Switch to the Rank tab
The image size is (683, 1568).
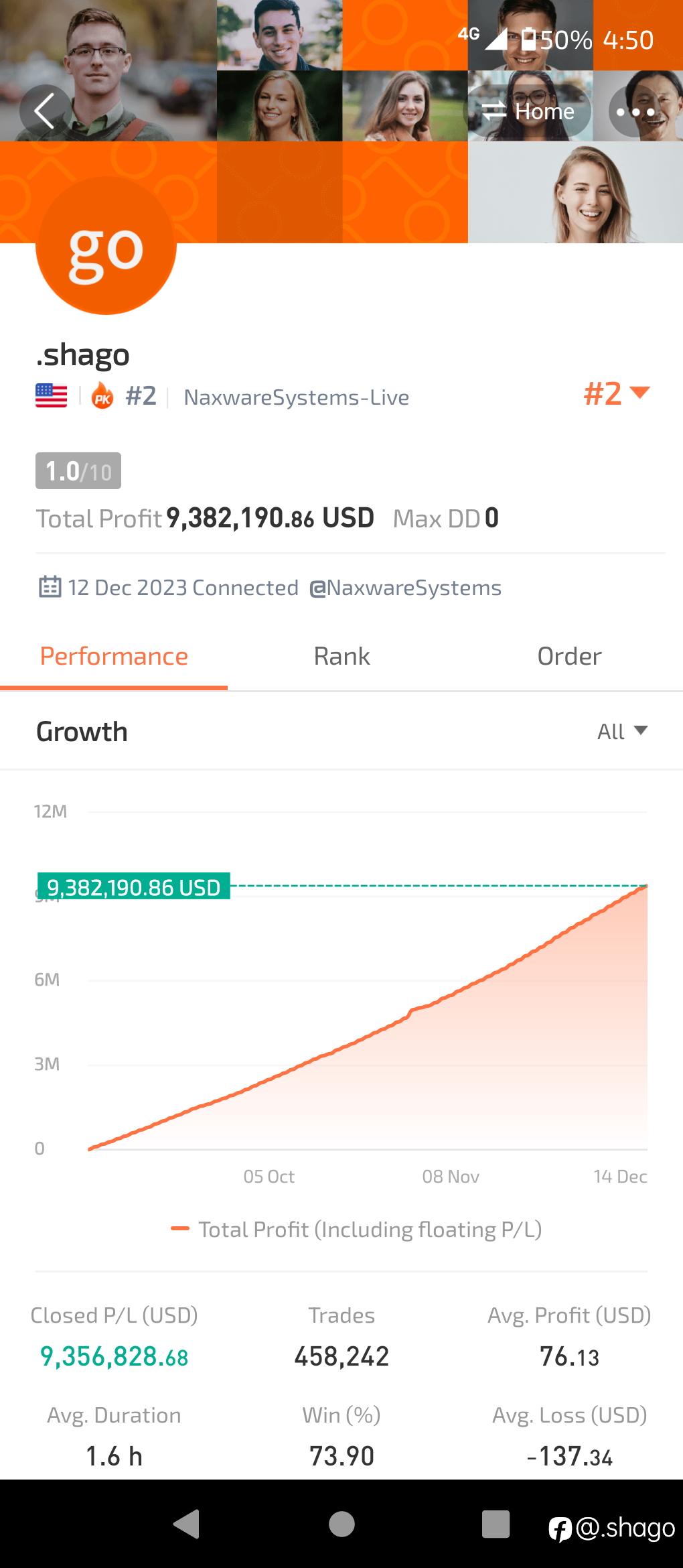coord(341,657)
